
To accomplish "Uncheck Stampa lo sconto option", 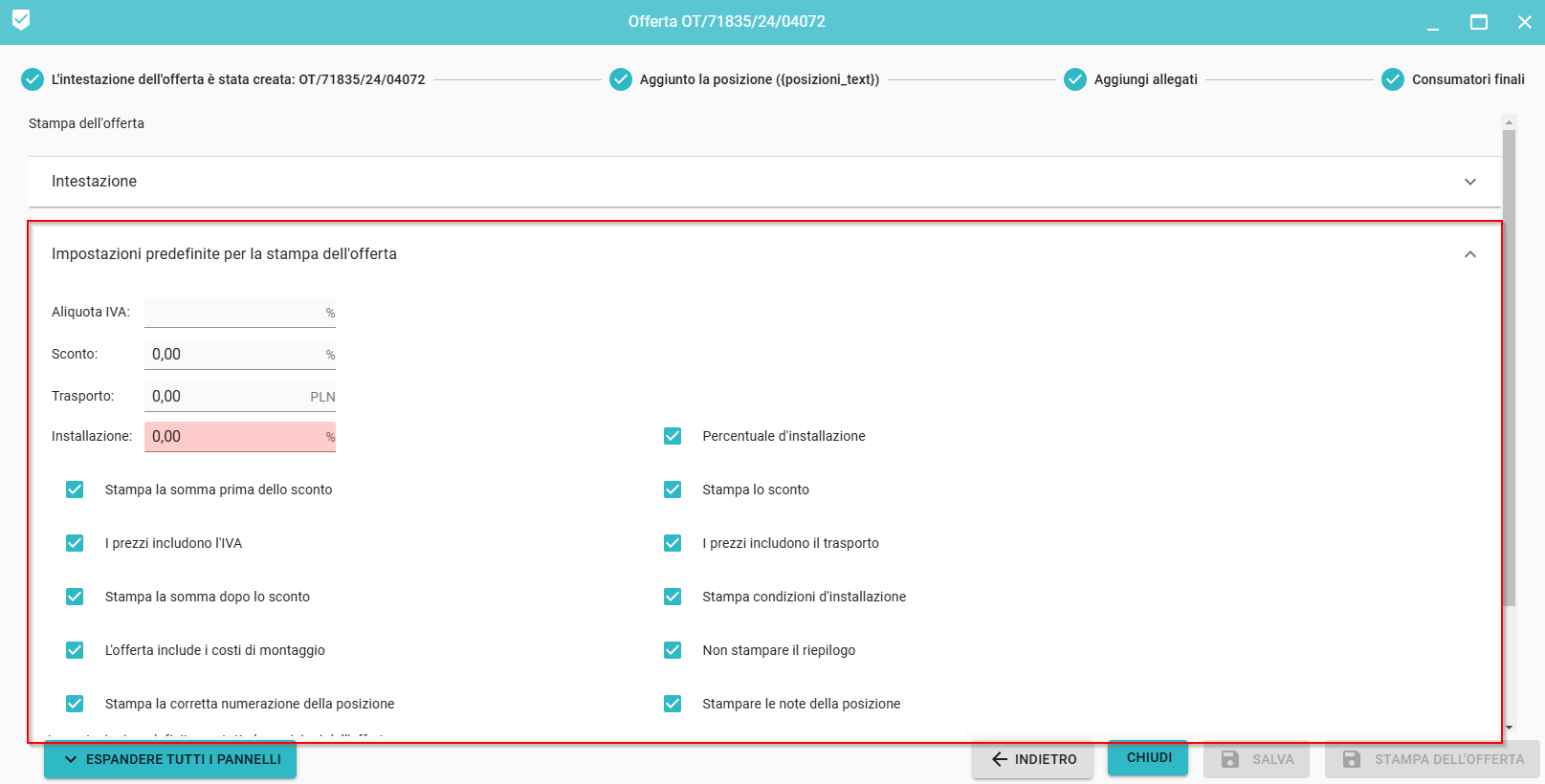I will pos(673,490).
